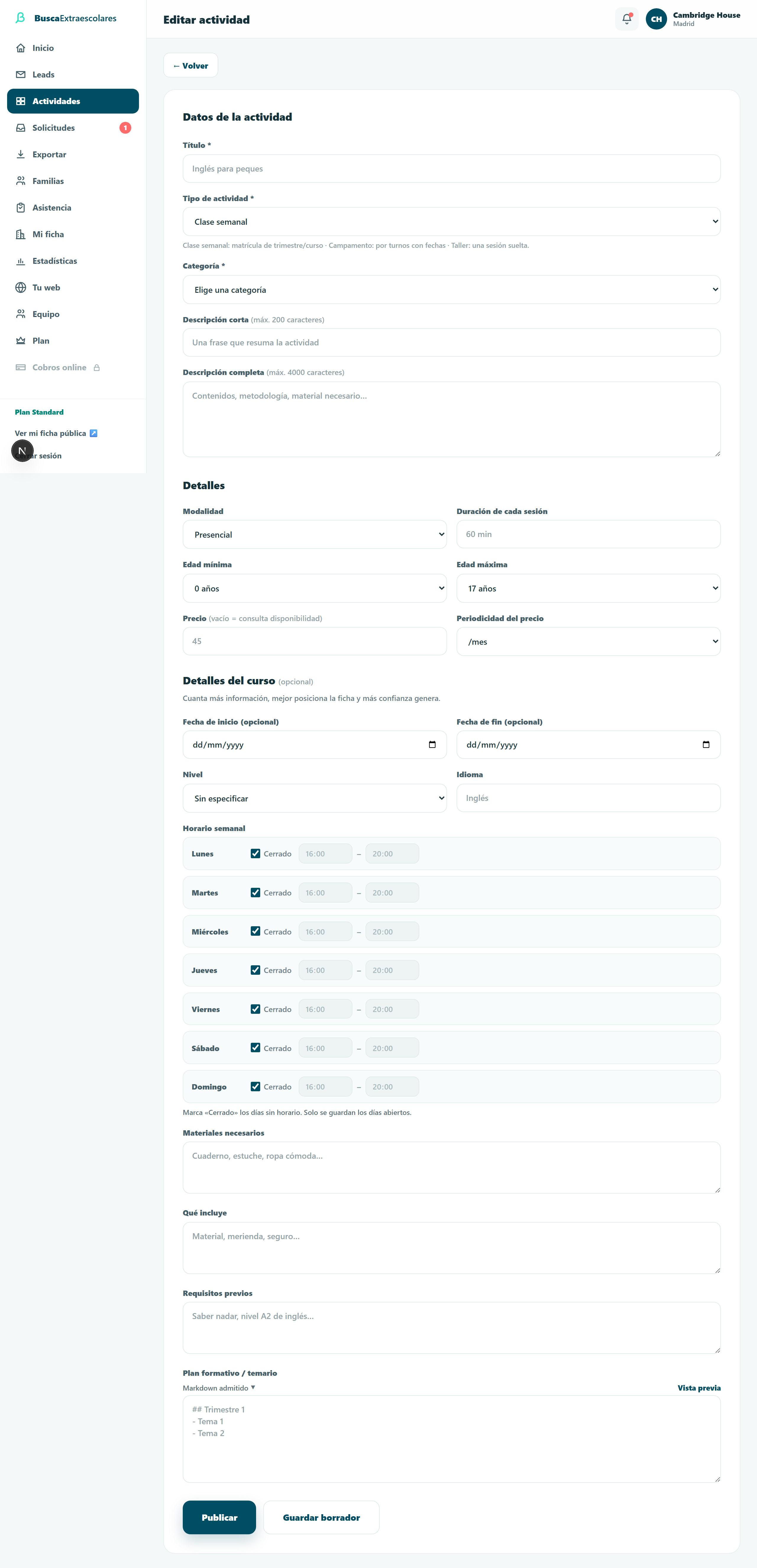This screenshot has height=1568, width=757.
Task: Toggle the Cerrado checkbox for Viernes
Action: coord(255,1009)
